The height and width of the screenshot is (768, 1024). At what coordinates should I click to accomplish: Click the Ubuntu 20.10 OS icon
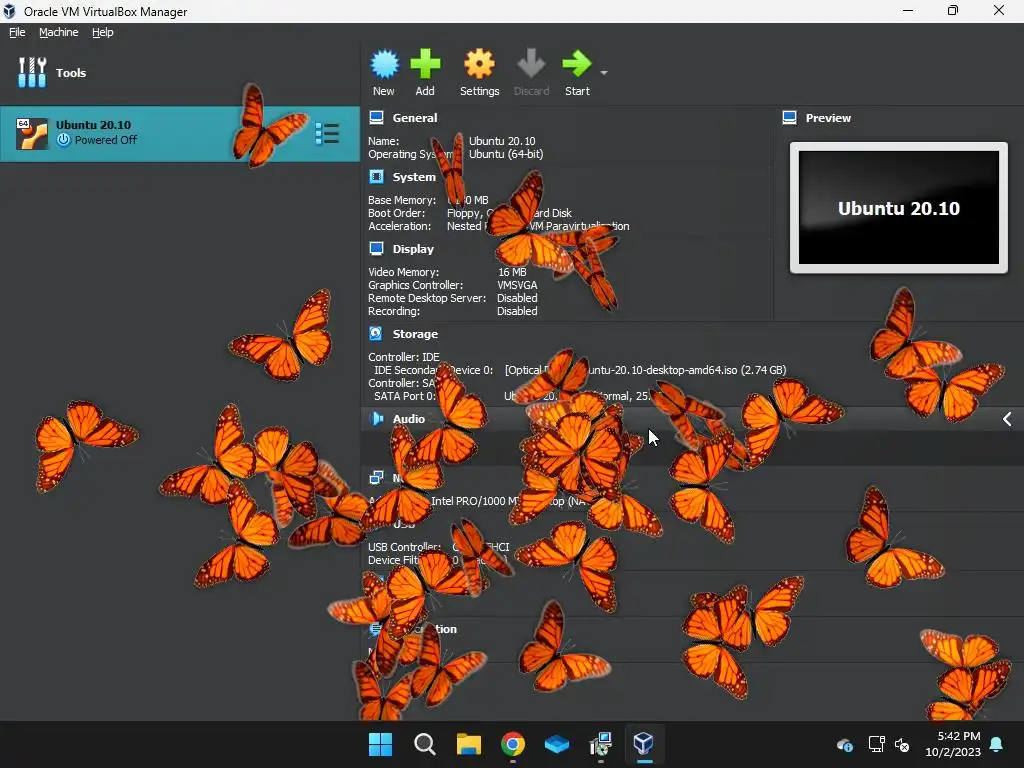[32, 133]
